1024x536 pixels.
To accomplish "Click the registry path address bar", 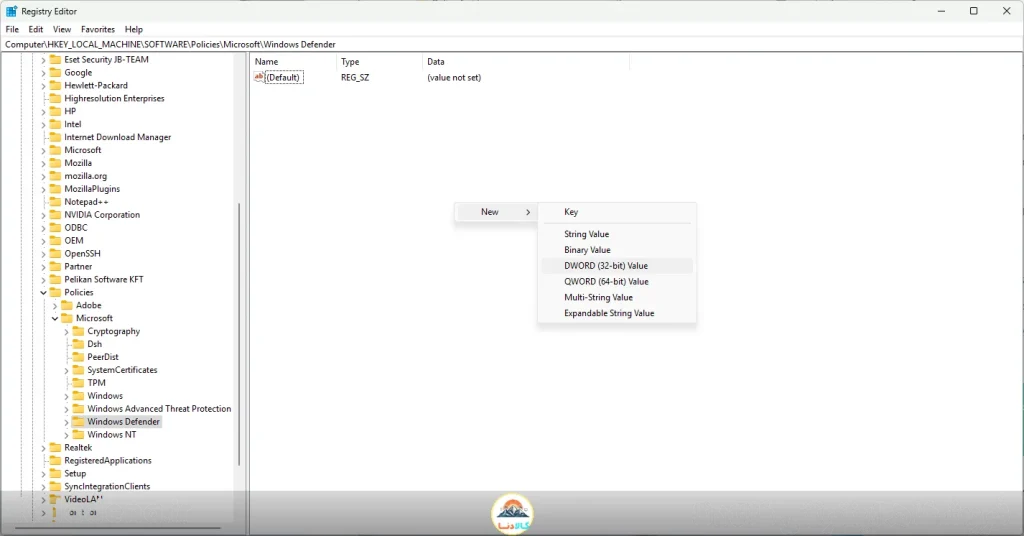I will tap(512, 44).
